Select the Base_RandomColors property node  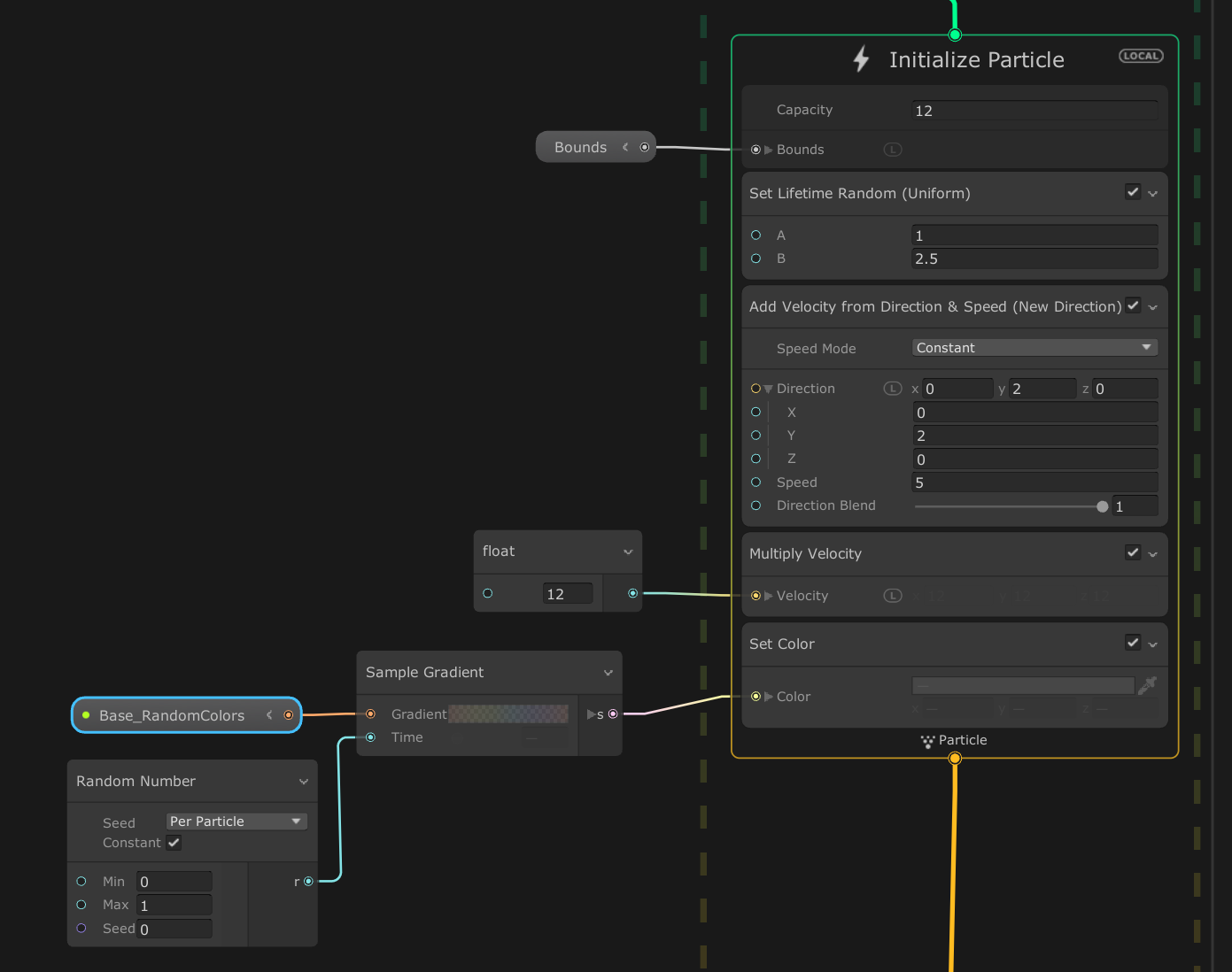click(x=172, y=715)
